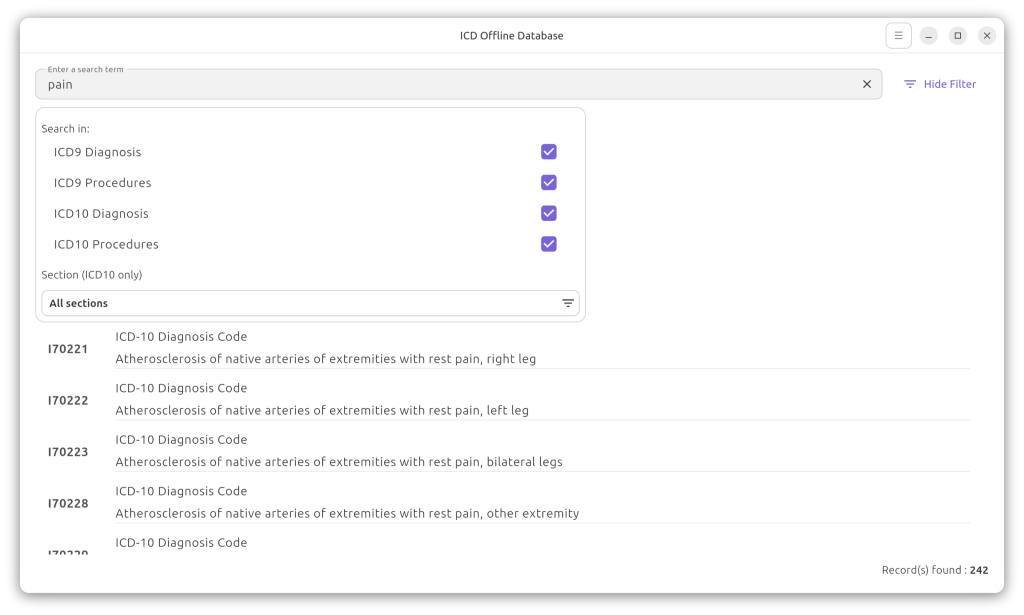Screen dimensions: 1024x615
Task: Click the filter icon beside Hide Filter
Action: (910, 85)
